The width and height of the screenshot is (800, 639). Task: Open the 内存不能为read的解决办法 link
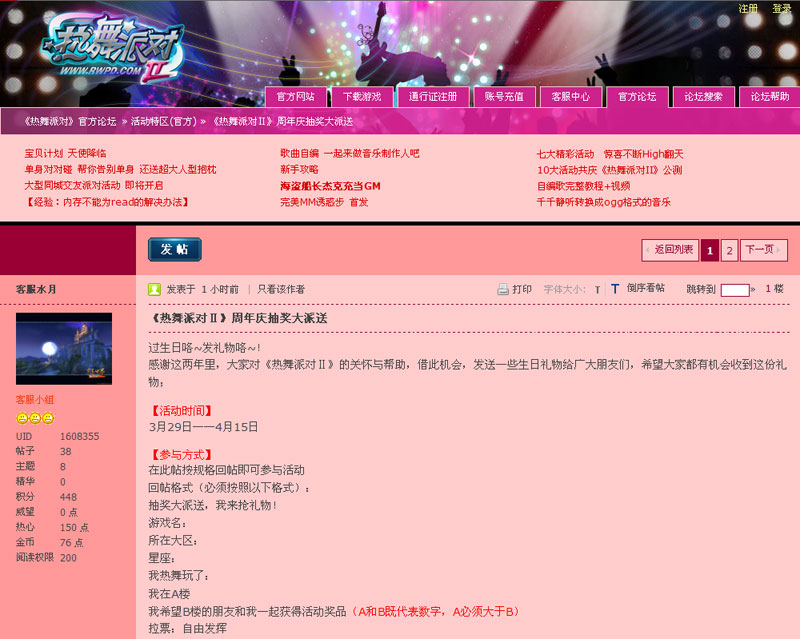[x=108, y=202]
